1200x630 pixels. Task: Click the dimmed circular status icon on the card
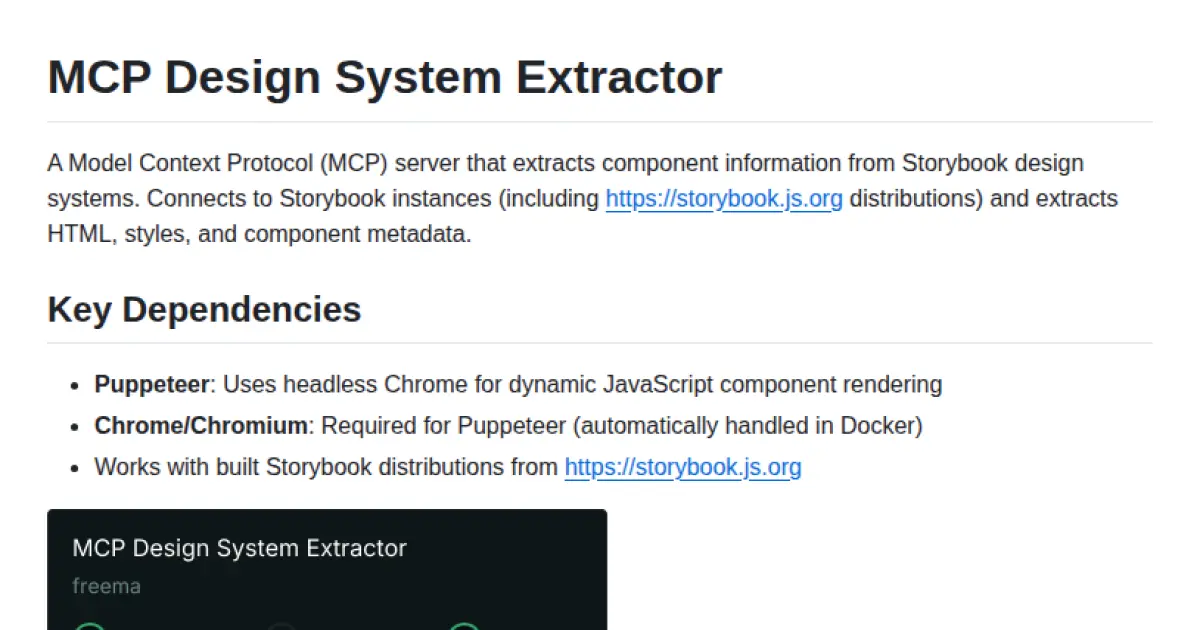[281, 626]
